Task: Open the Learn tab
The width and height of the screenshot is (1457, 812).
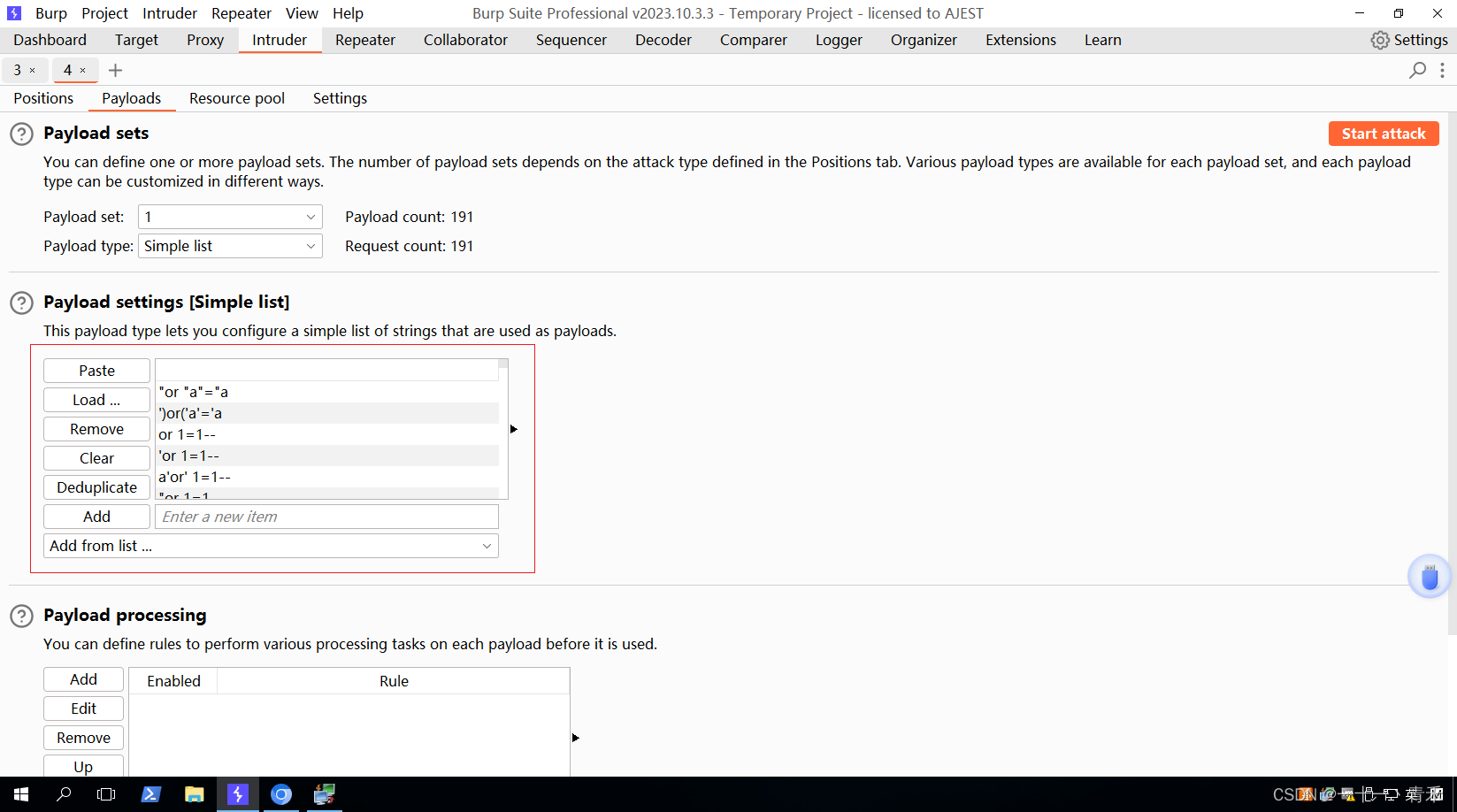Action: pos(1103,40)
